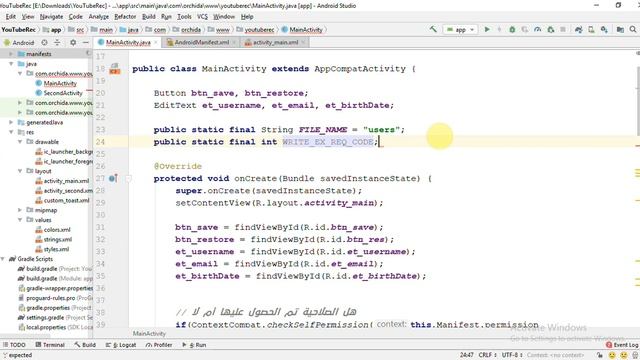Expand the manifests folder
The height and width of the screenshot is (360, 640).
click(x=11, y=54)
